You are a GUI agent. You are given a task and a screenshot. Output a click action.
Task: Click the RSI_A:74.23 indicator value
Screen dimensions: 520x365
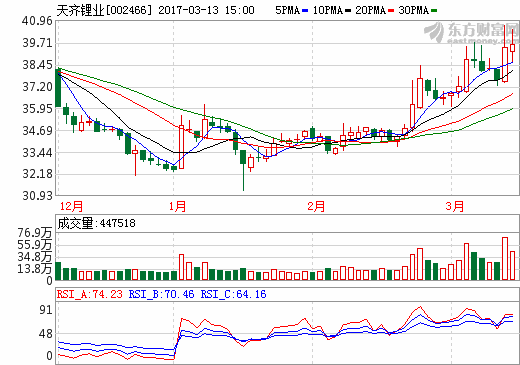tap(90, 294)
